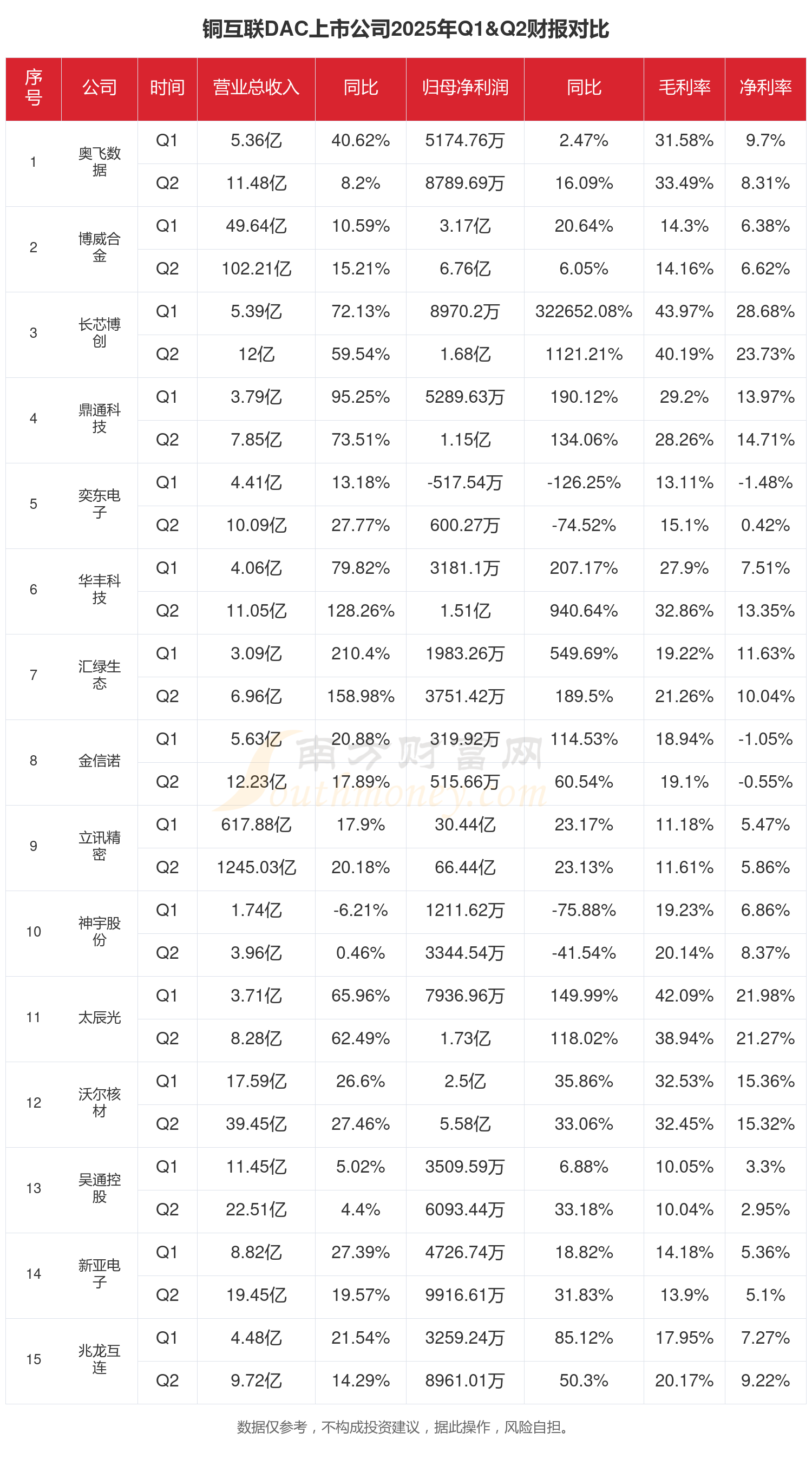Select company name 奥飞数据
This screenshot has height=1459, width=812.
click(99, 162)
